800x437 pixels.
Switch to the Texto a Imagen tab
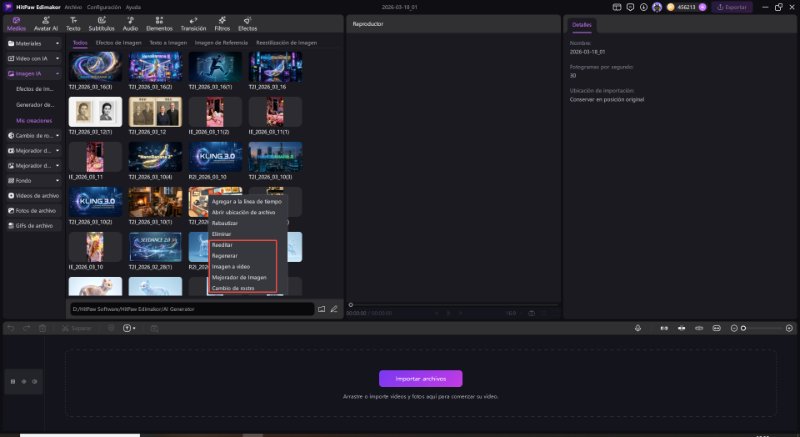pyautogui.click(x=167, y=43)
